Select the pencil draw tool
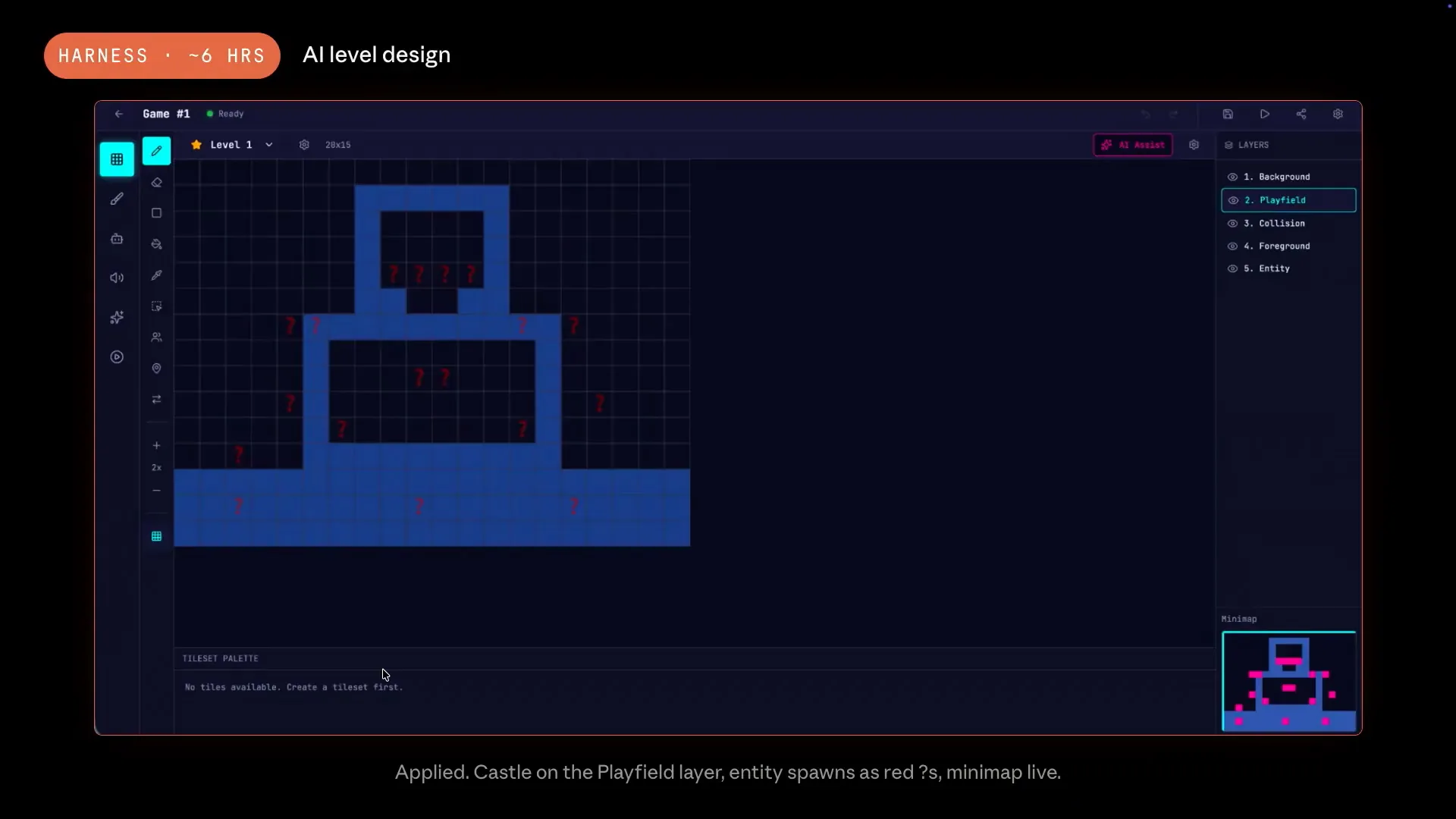The height and width of the screenshot is (819, 1456). (156, 151)
